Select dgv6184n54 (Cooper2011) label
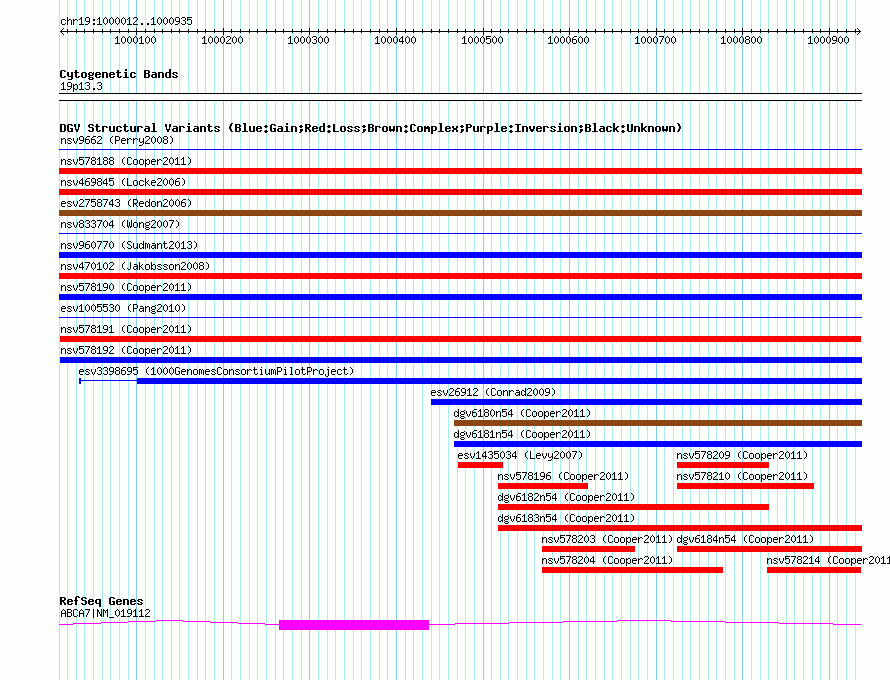Image resolution: width=890 pixels, height=680 pixels. (x=745, y=539)
